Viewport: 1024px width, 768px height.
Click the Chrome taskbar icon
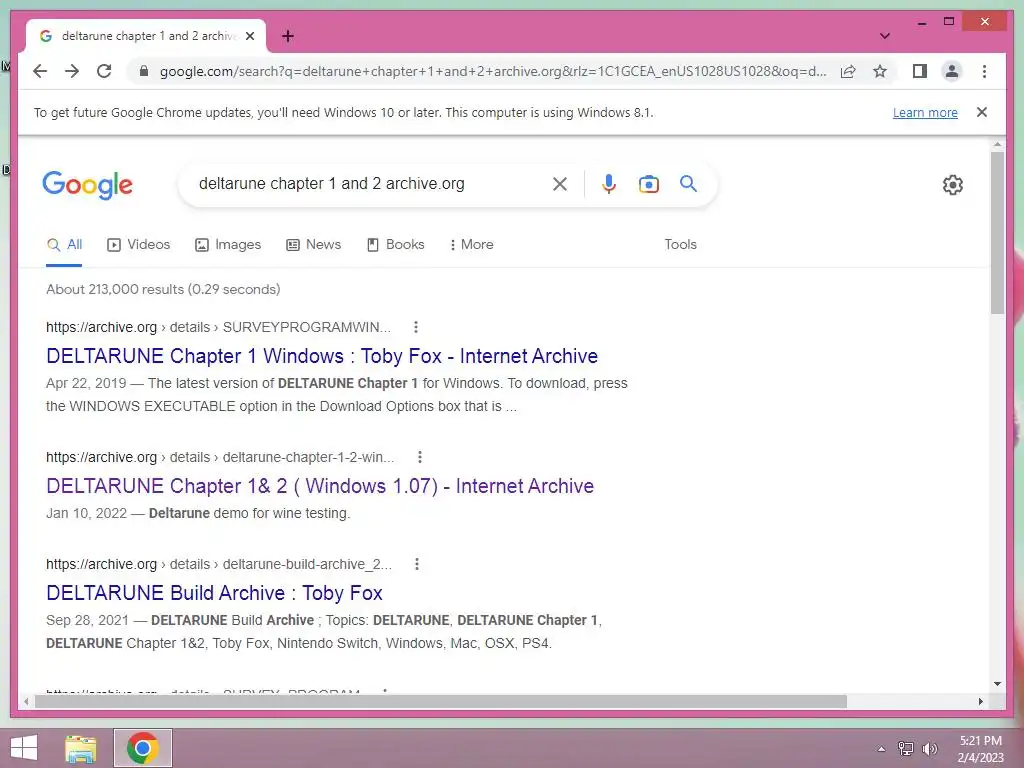pyautogui.click(x=143, y=748)
